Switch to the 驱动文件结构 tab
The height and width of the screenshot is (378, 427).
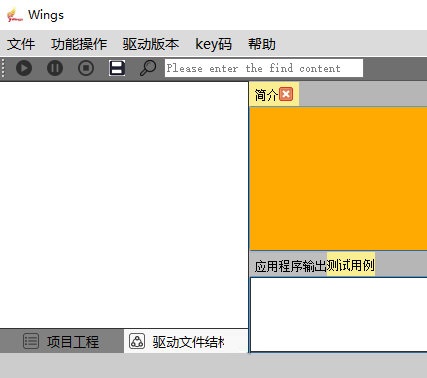click(x=186, y=341)
